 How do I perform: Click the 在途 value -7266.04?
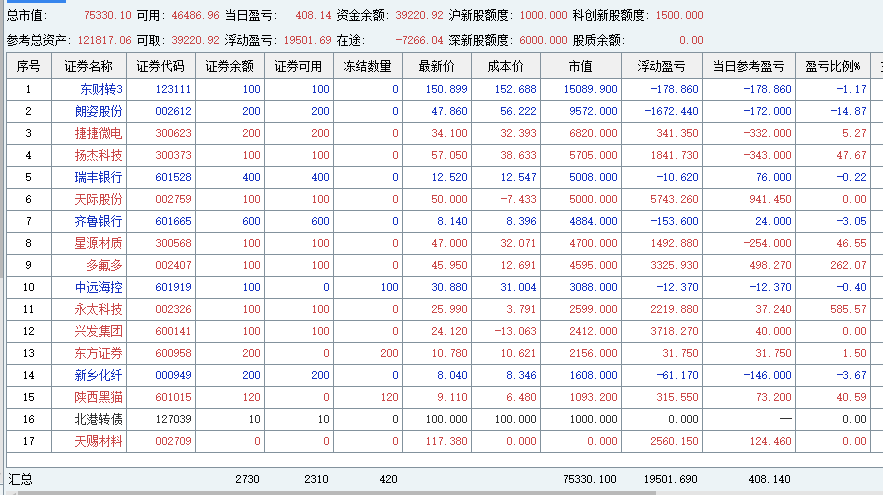419,40
